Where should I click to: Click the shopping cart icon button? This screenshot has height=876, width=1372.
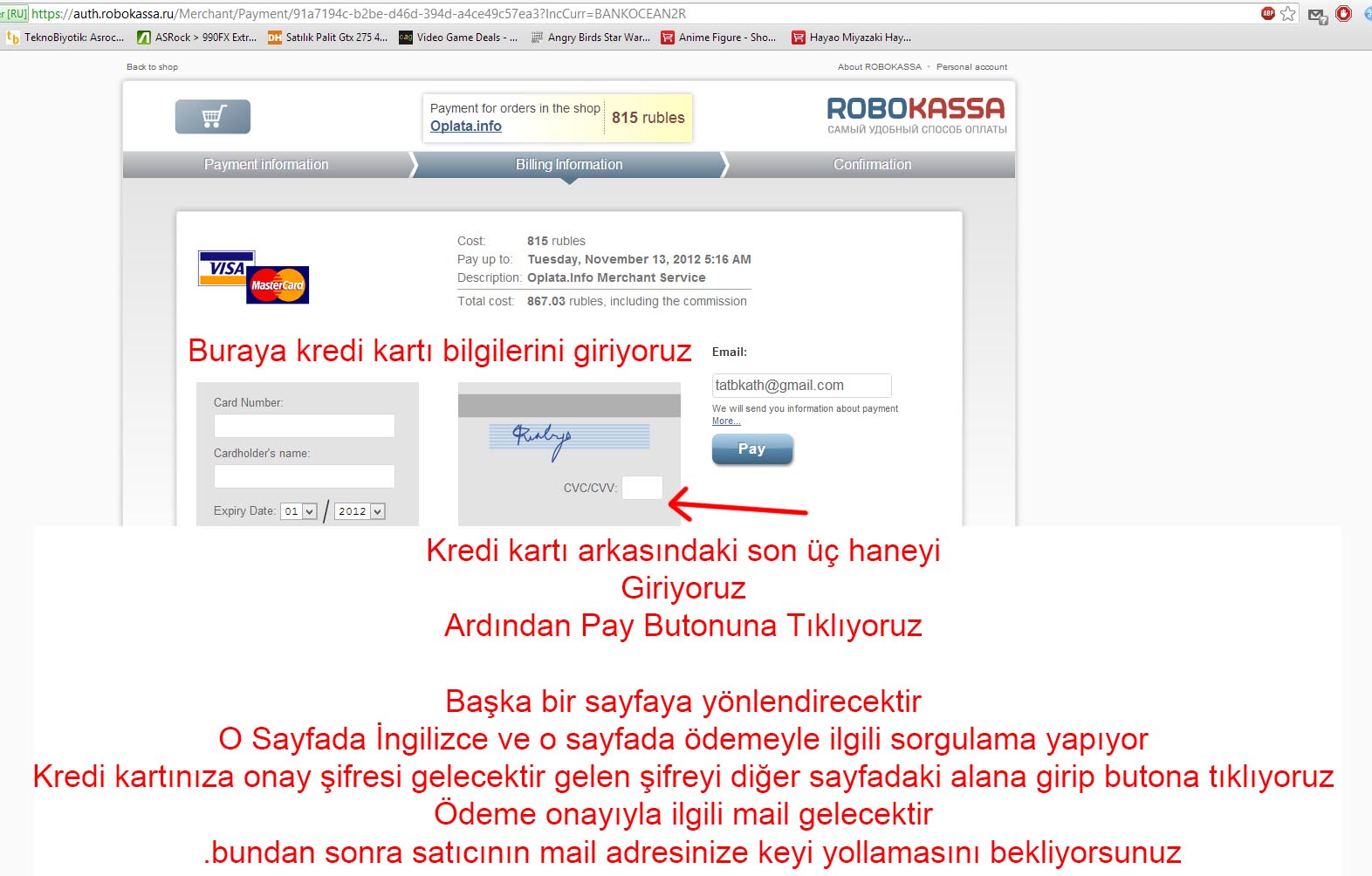coord(213,117)
